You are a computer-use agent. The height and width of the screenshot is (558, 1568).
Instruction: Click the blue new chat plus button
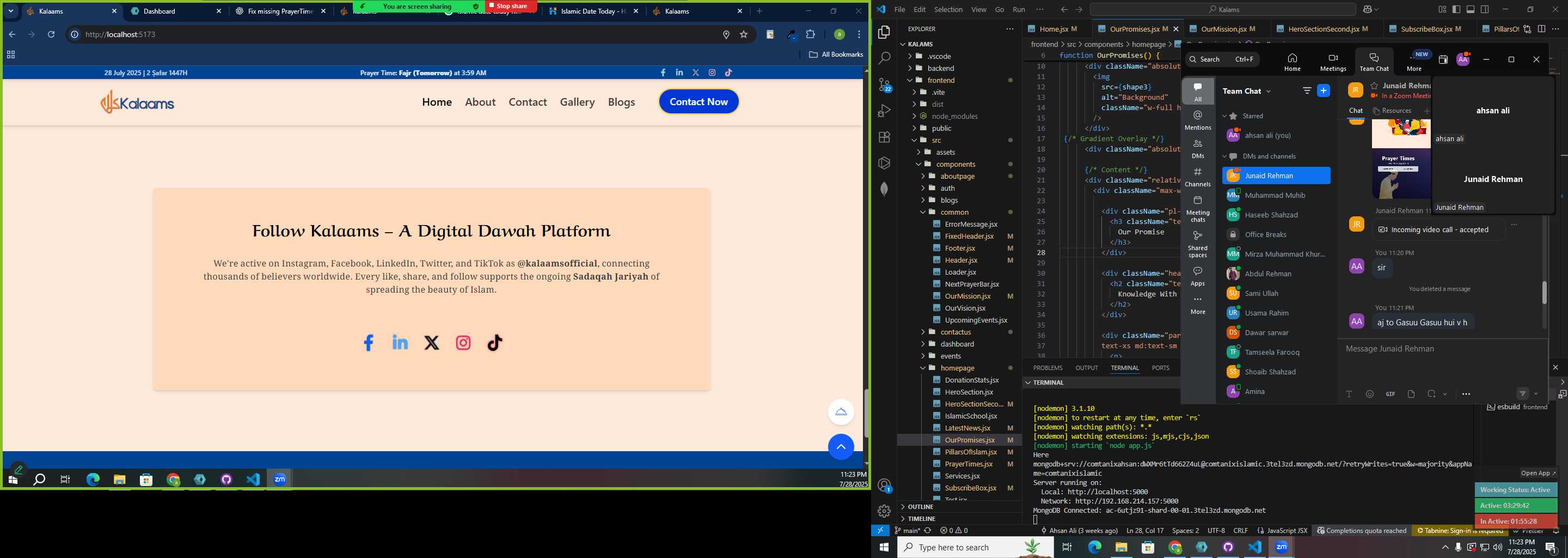click(1324, 91)
